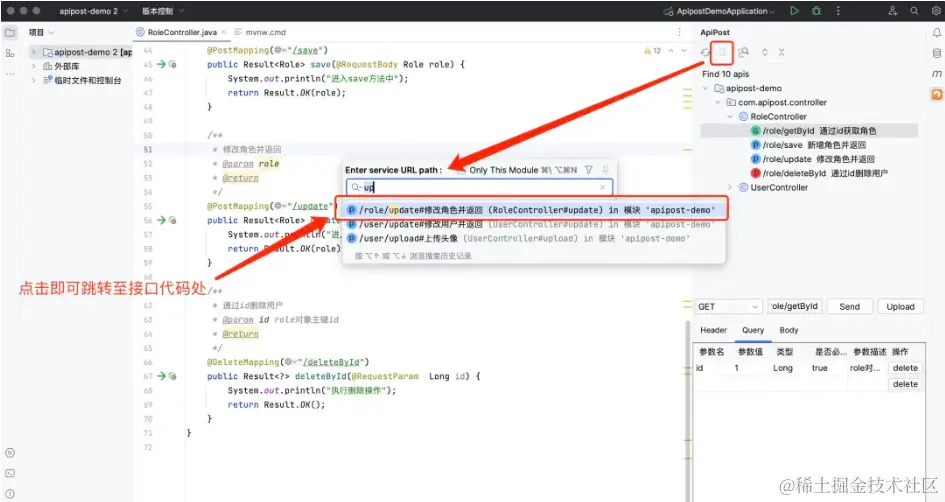Screen dimensions: 945x502
Task: Open the Problems icon in bottom-left sidebar
Action: click(10, 494)
